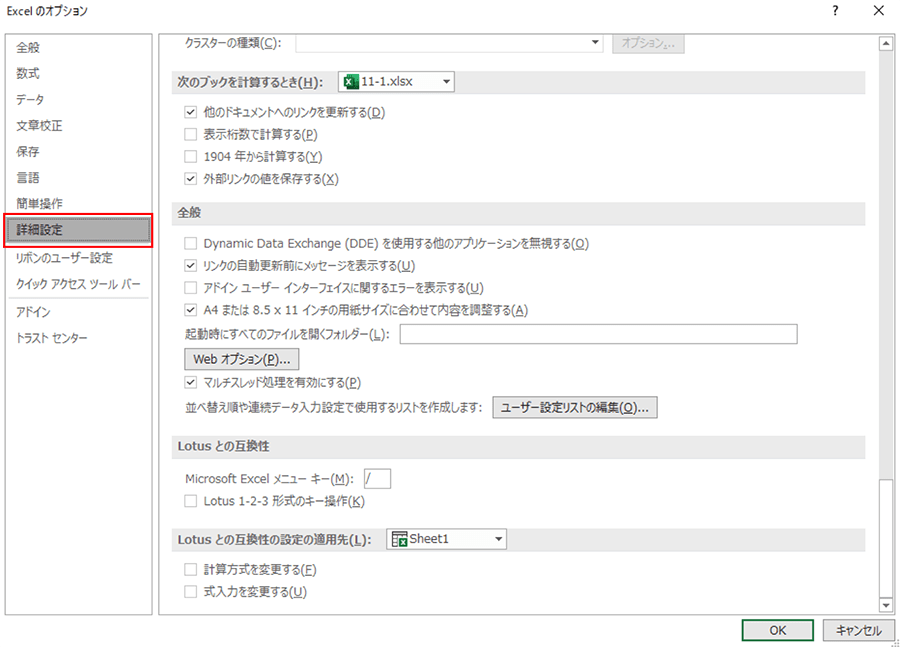Open the Sheet1 Lotus compatibility dropdown

tap(446, 539)
